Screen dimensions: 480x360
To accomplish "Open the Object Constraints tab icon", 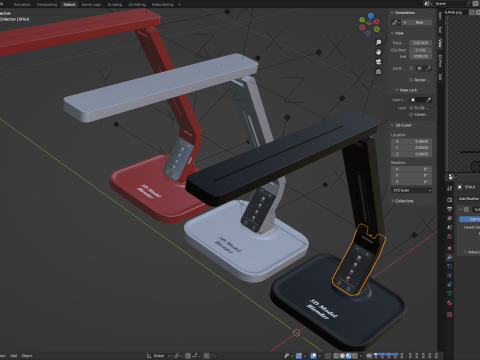I will tap(449, 284).
